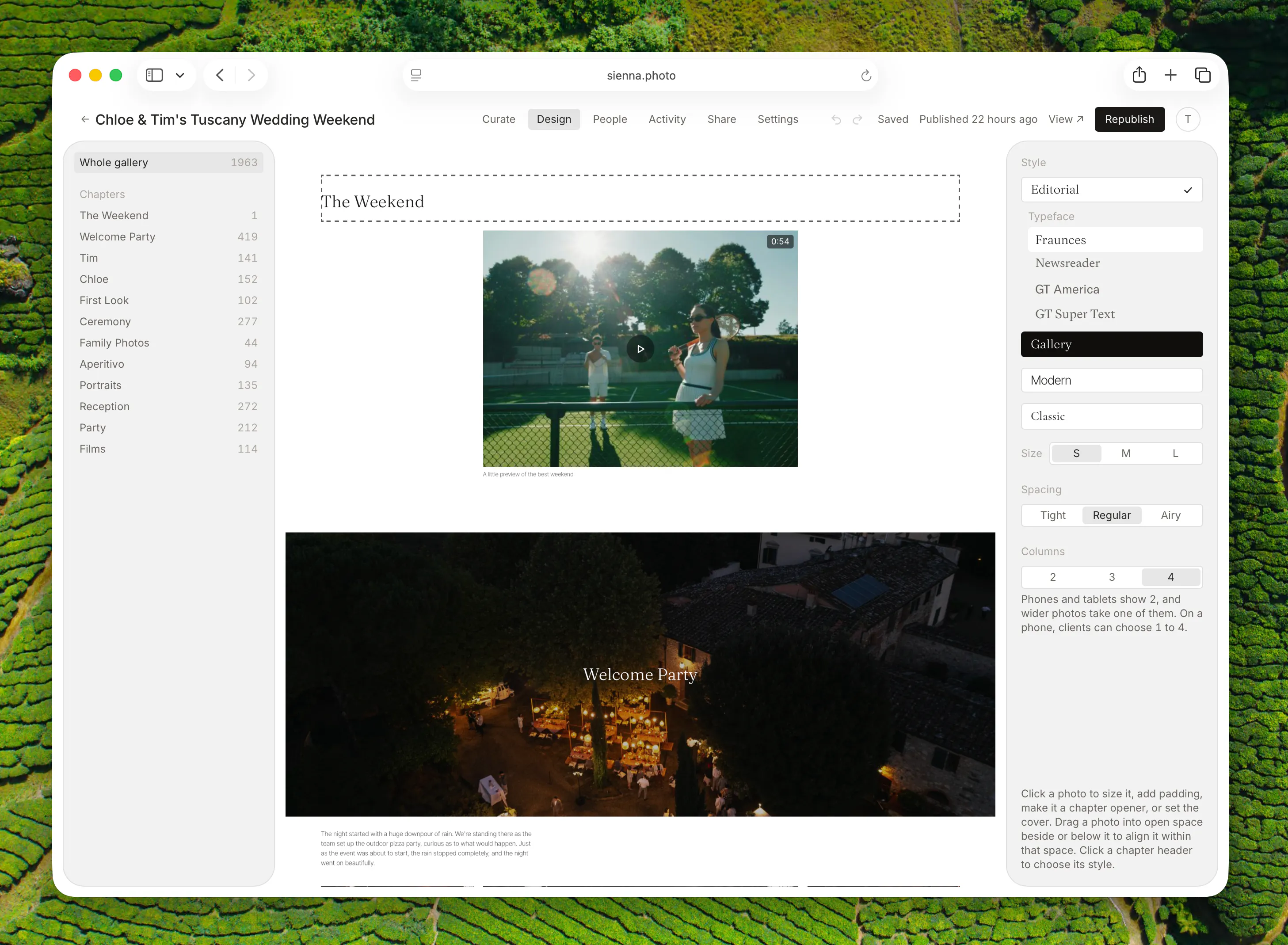Image resolution: width=1288 pixels, height=945 pixels.
Task: Select the GT America typeface
Action: (1115, 289)
